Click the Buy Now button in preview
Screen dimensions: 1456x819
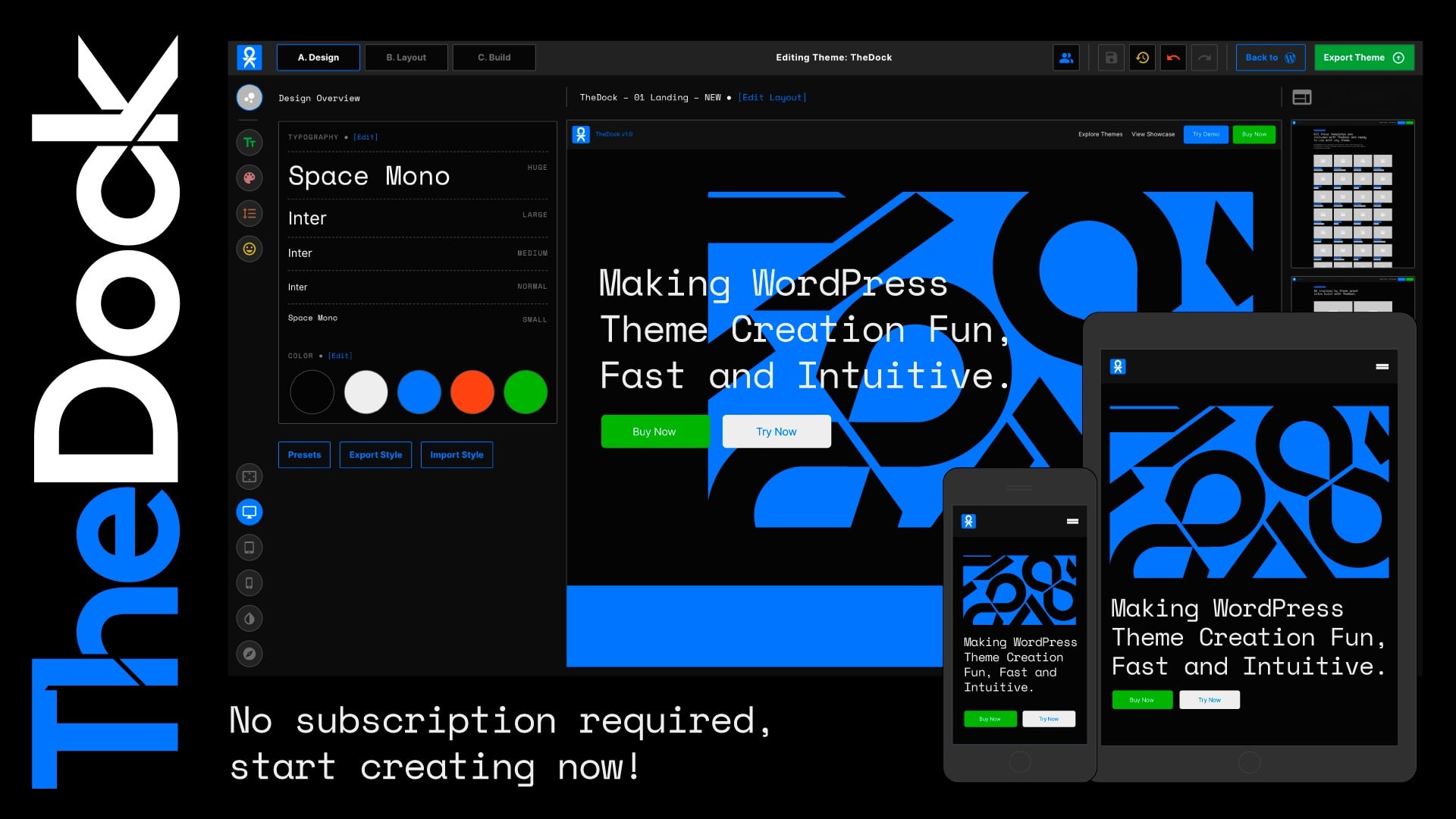pos(654,431)
